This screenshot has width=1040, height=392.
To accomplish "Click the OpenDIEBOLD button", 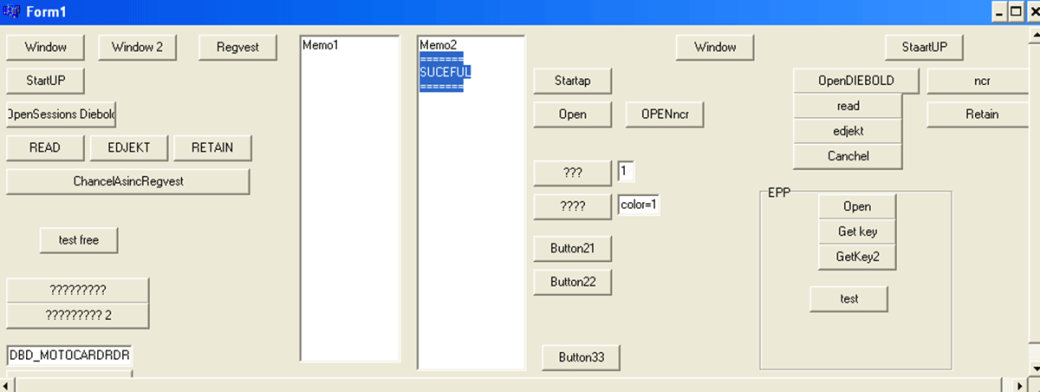I will [x=856, y=81].
